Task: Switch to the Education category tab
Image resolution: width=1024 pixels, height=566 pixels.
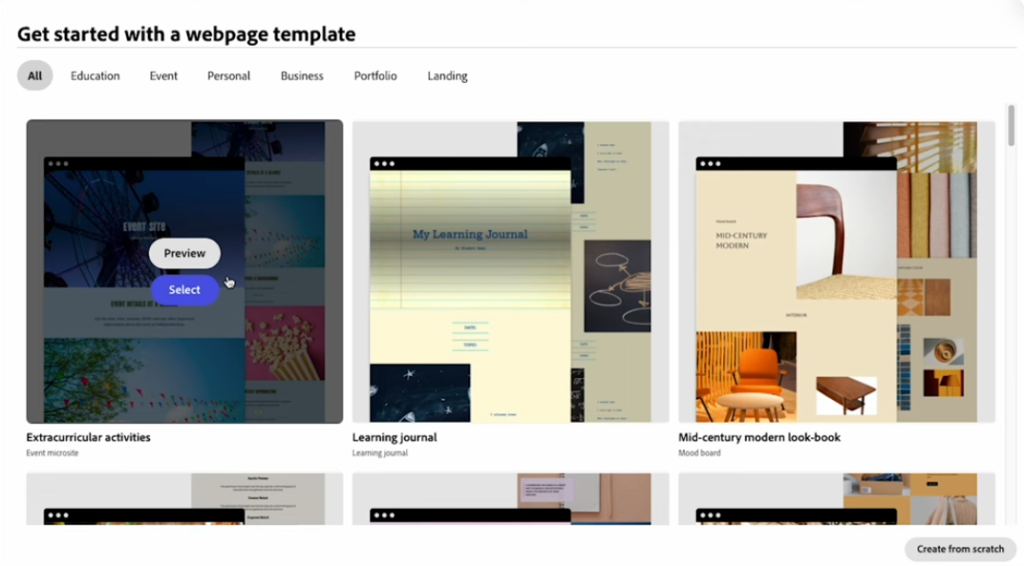Action: (95, 76)
